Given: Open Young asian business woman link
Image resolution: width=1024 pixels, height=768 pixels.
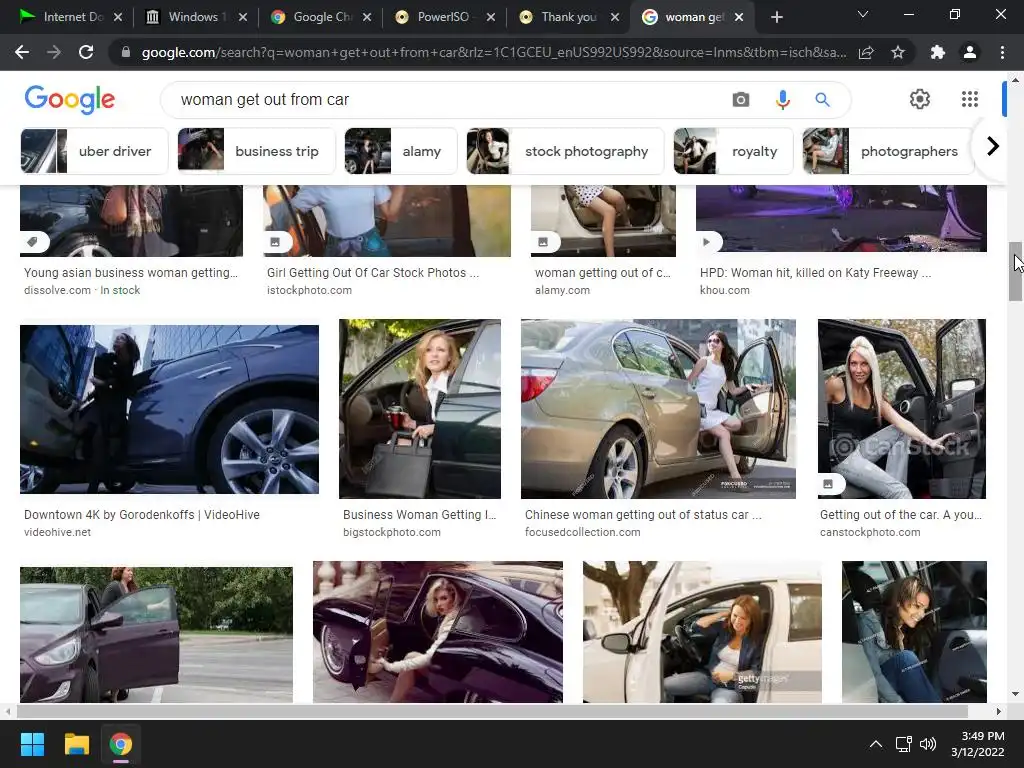Looking at the screenshot, I should (131, 272).
